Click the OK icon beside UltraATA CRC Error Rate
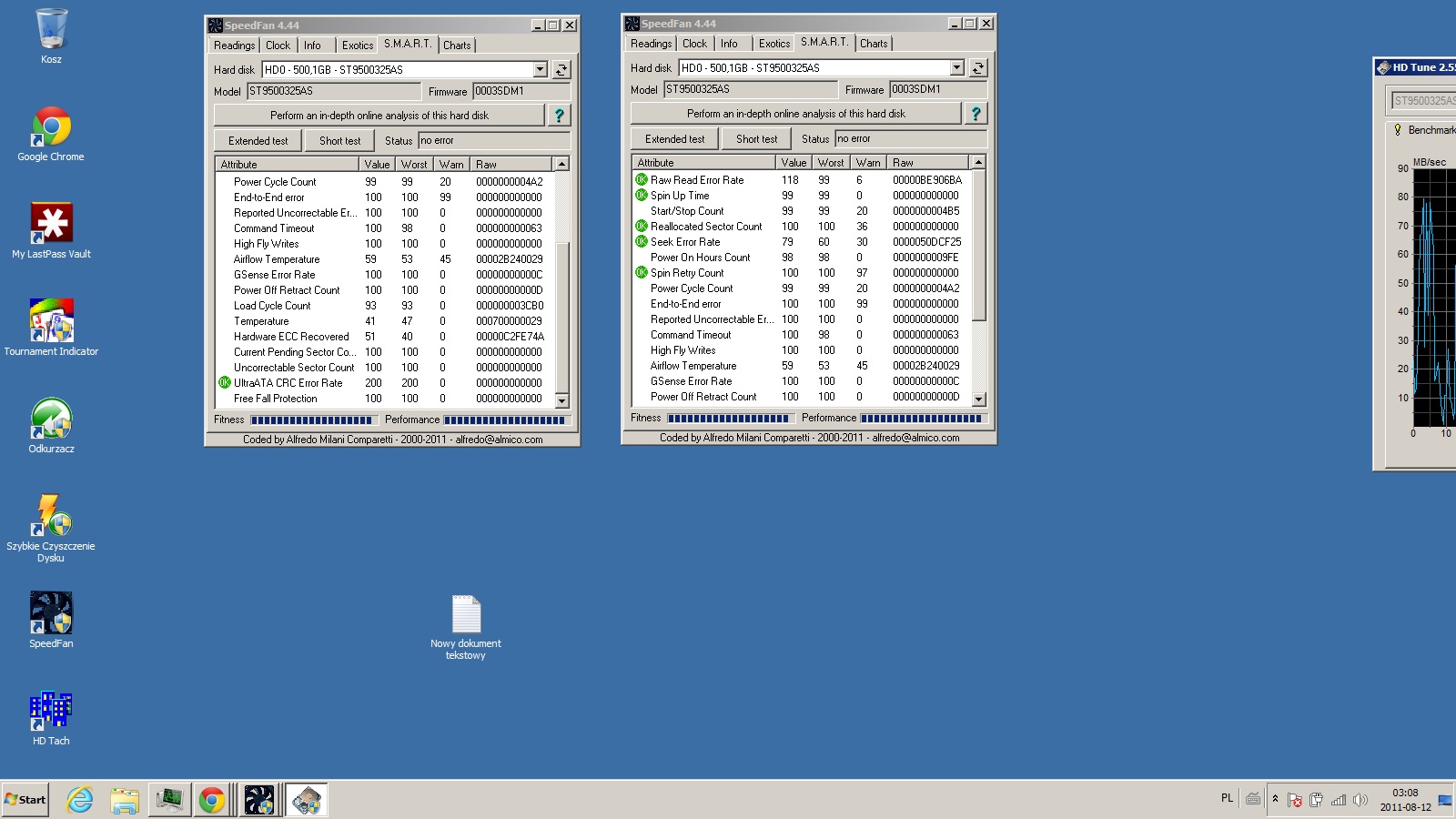 coord(225,383)
